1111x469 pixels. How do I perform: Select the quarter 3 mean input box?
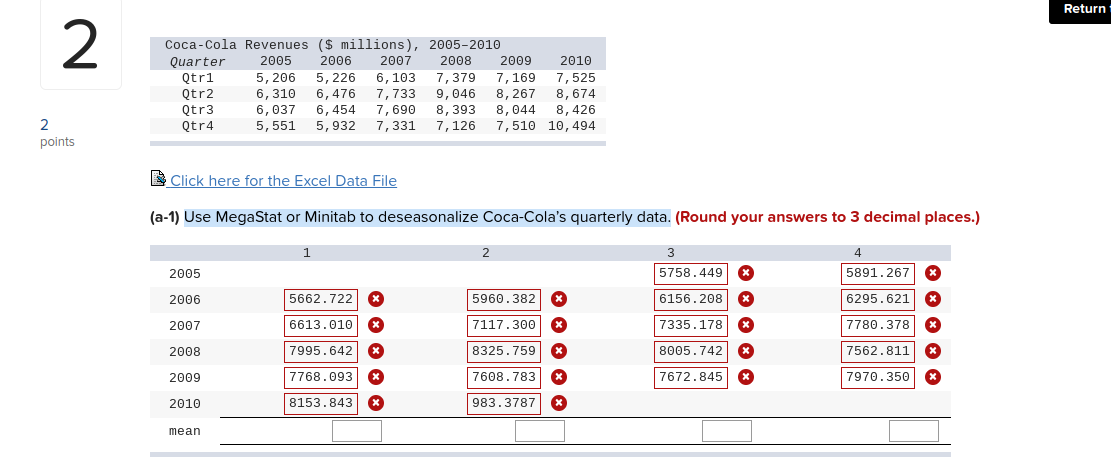727,431
